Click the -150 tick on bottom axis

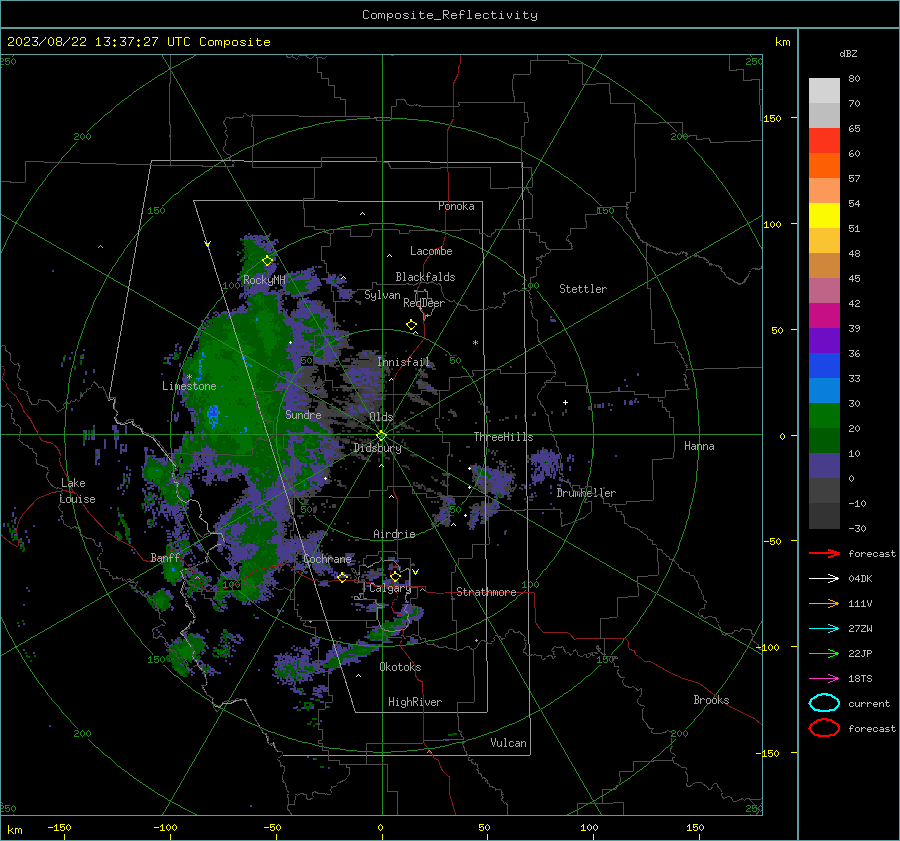tap(60, 827)
